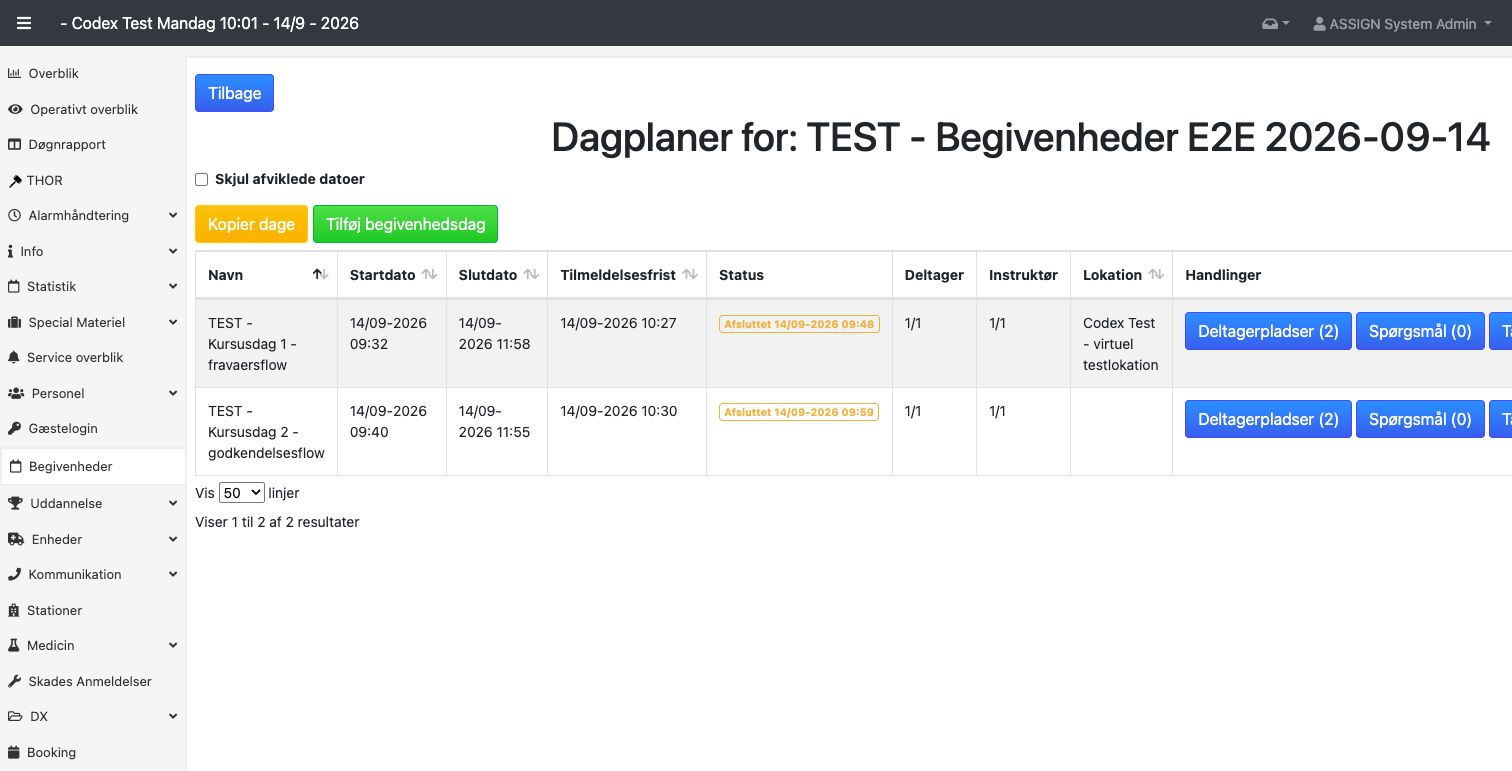The width and height of the screenshot is (1512, 771).
Task: Expand the Kommunikation sidebar menu
Action: [92, 574]
